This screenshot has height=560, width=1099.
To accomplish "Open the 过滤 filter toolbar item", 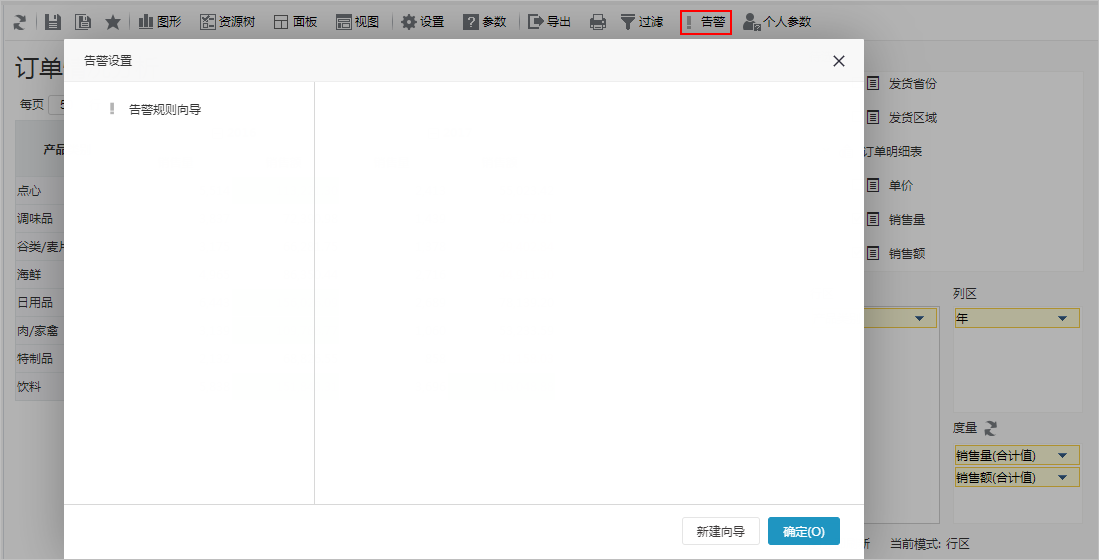I will 642,22.
